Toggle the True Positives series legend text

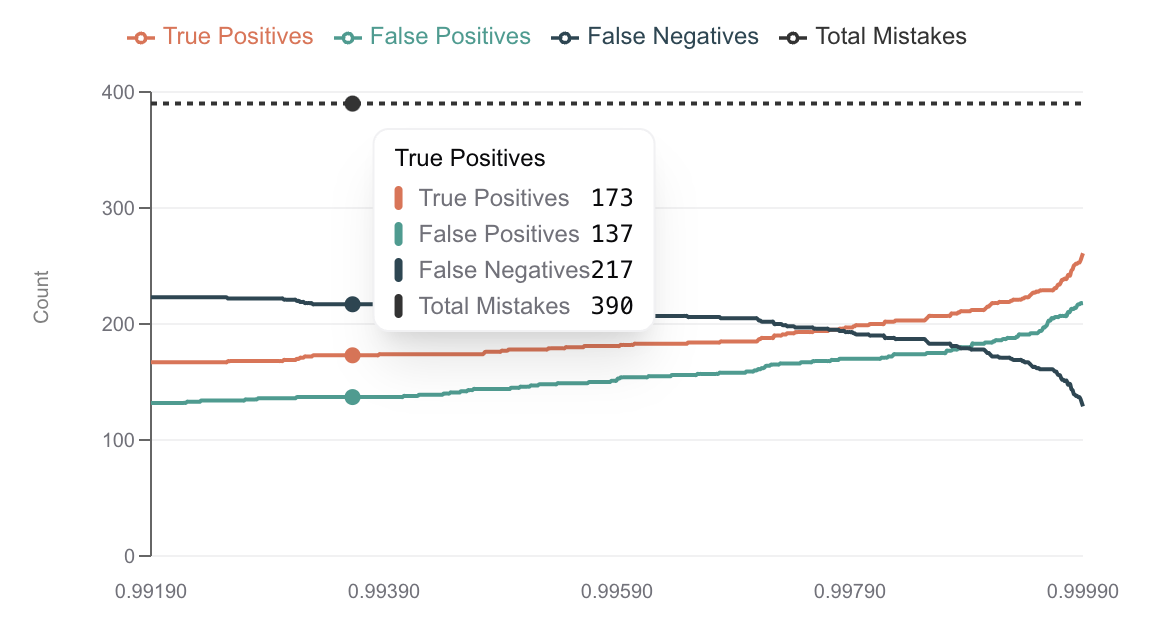coord(238,37)
